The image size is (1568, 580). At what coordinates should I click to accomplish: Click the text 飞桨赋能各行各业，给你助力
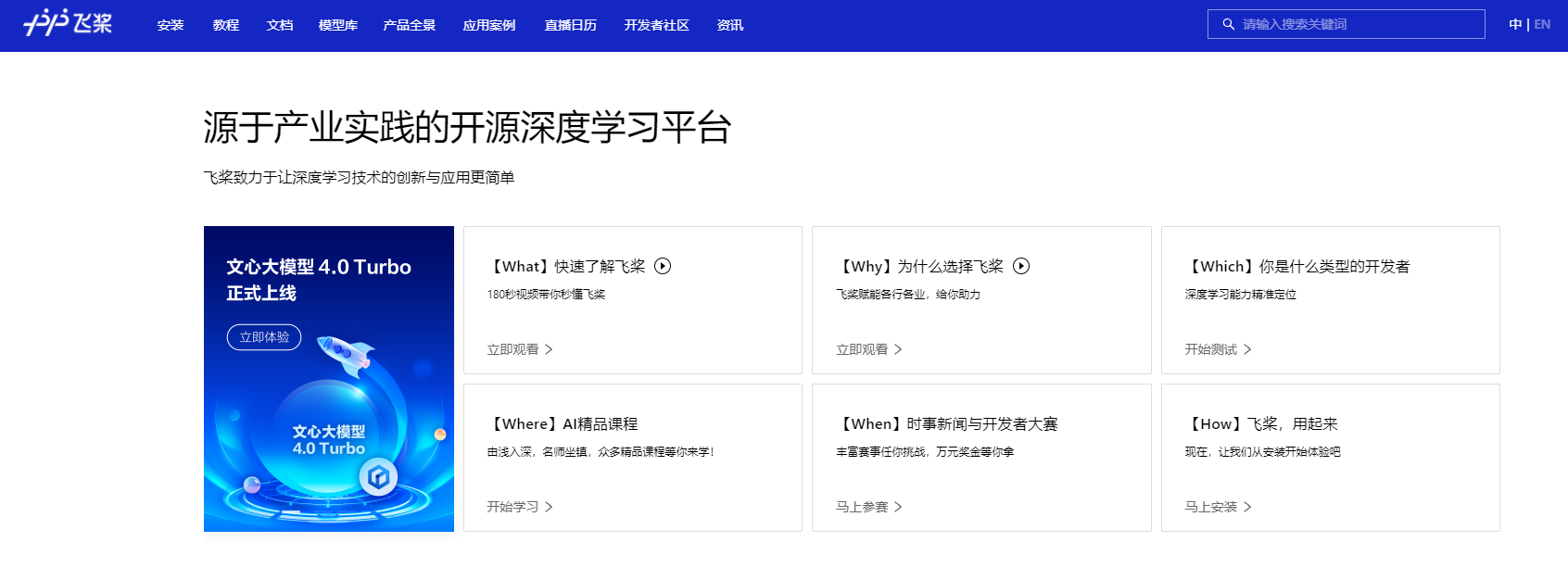908,295
